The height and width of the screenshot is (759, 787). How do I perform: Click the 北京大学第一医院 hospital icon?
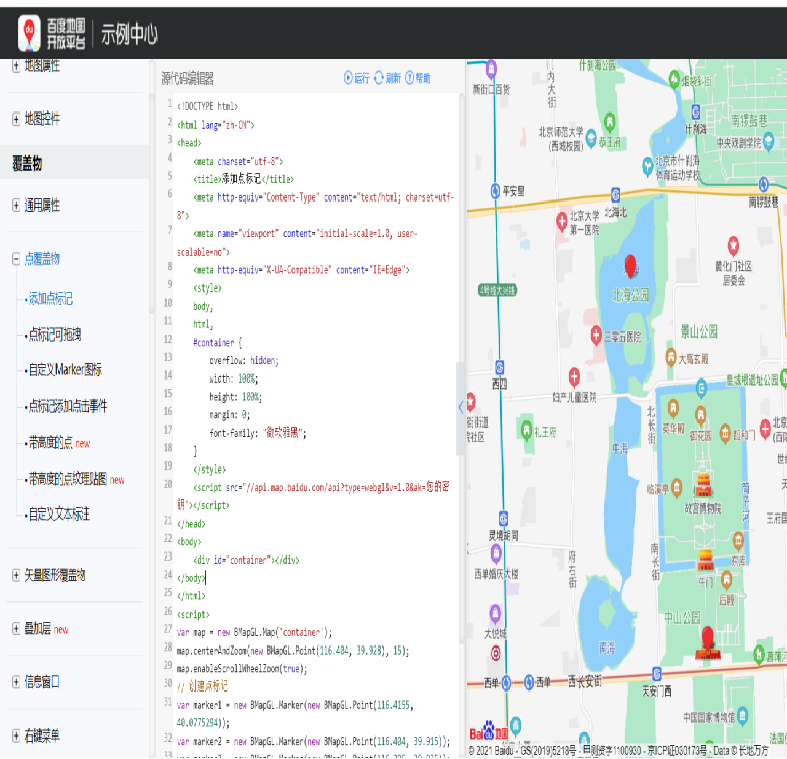pyautogui.click(x=562, y=221)
